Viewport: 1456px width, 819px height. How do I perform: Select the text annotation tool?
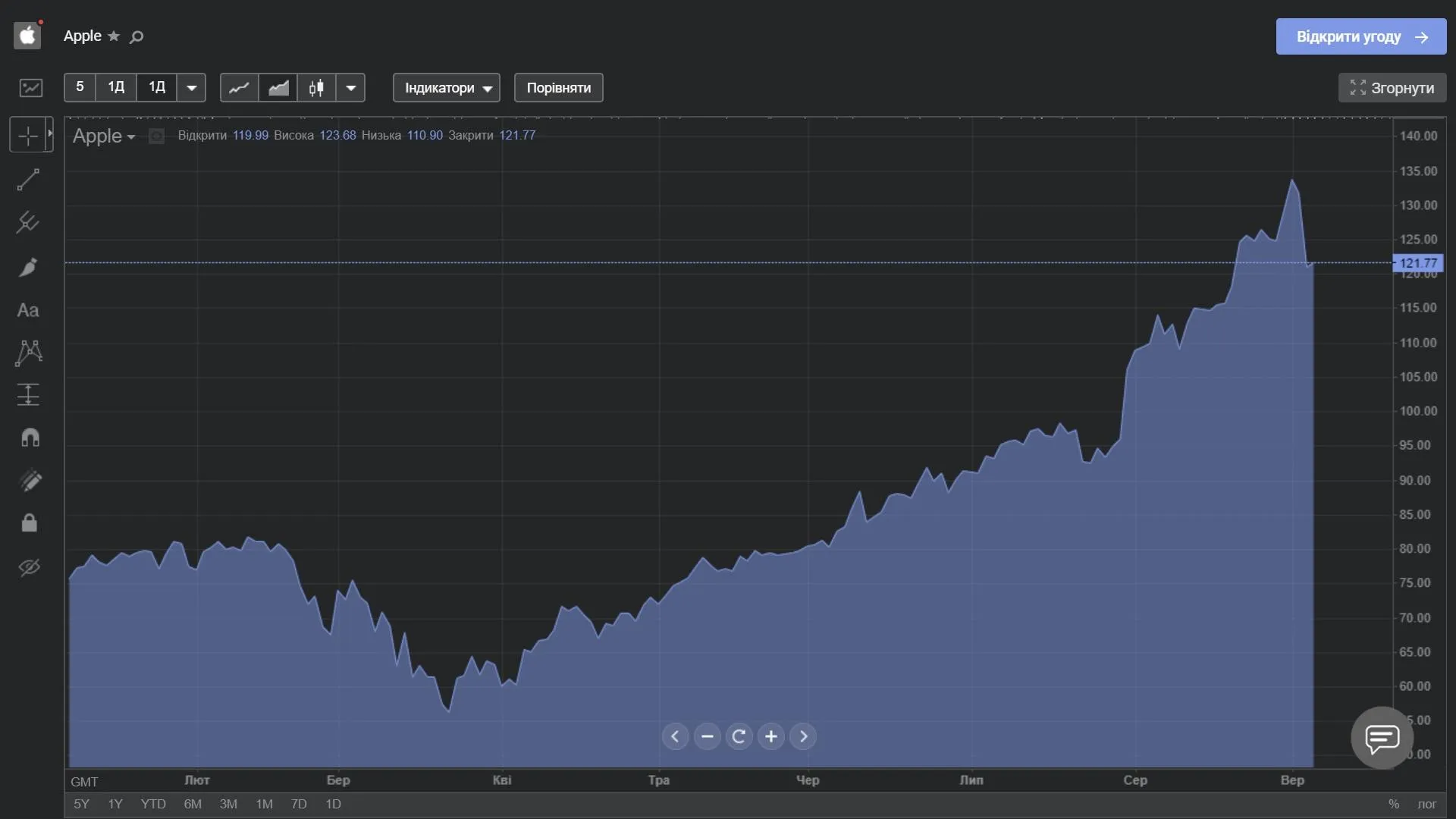coord(28,310)
